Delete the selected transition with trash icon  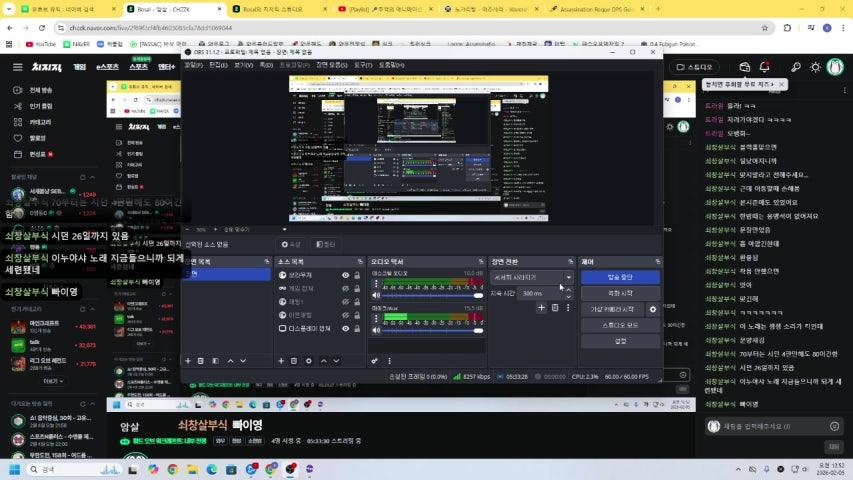click(555, 308)
